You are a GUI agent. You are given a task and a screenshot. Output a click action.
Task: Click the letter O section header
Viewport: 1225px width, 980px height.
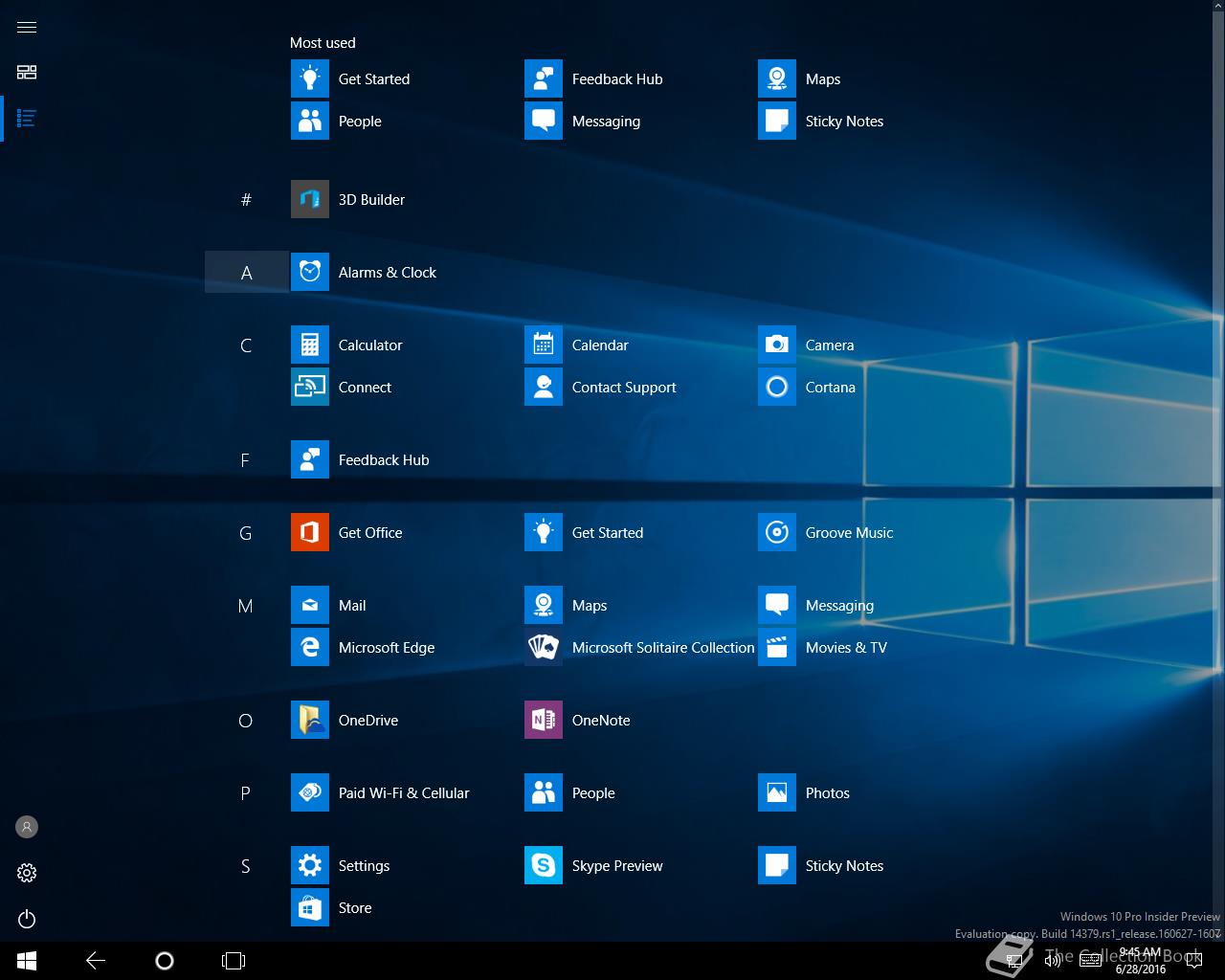point(246,720)
